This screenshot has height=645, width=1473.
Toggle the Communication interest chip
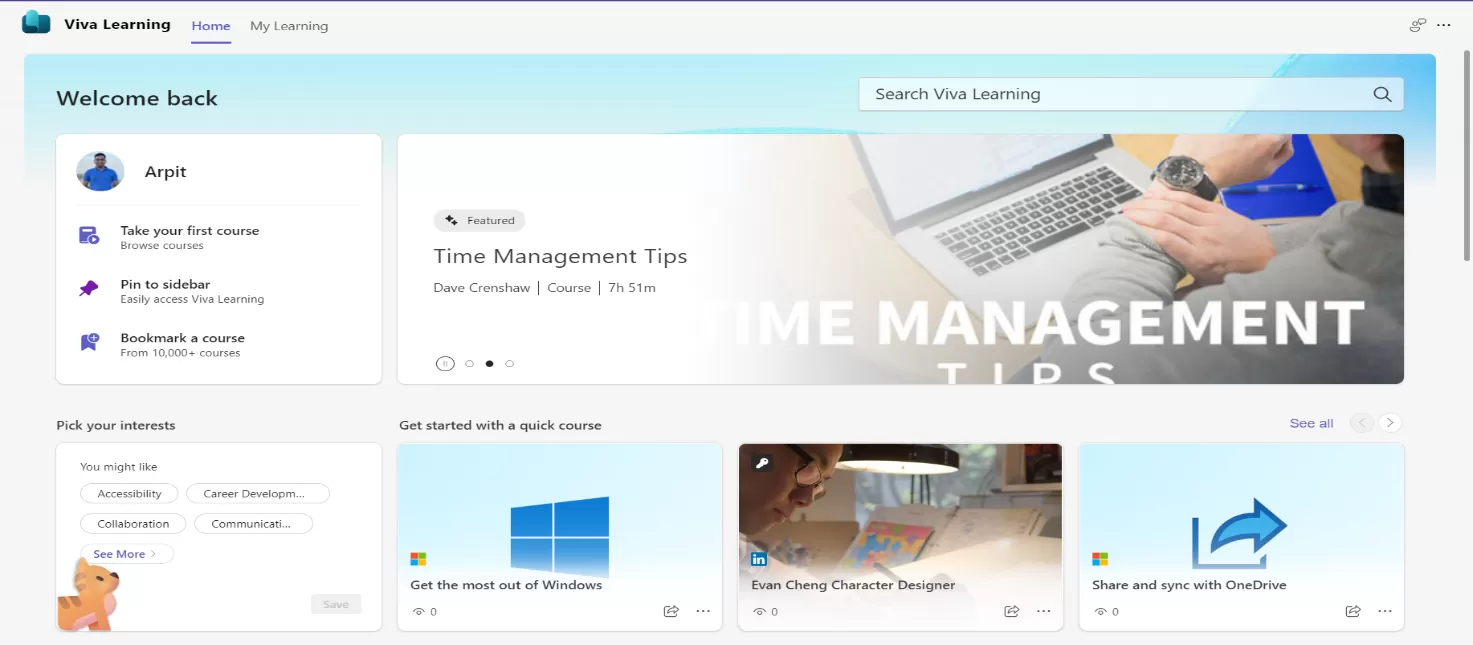coord(252,524)
